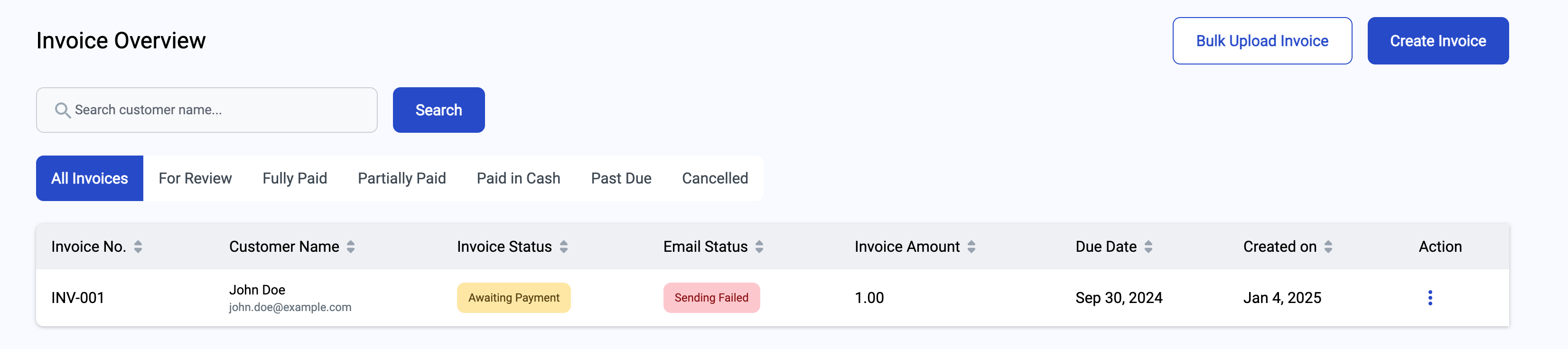Sort by Invoice Amount column arrows
The width and height of the screenshot is (1568, 349).
tap(971, 247)
